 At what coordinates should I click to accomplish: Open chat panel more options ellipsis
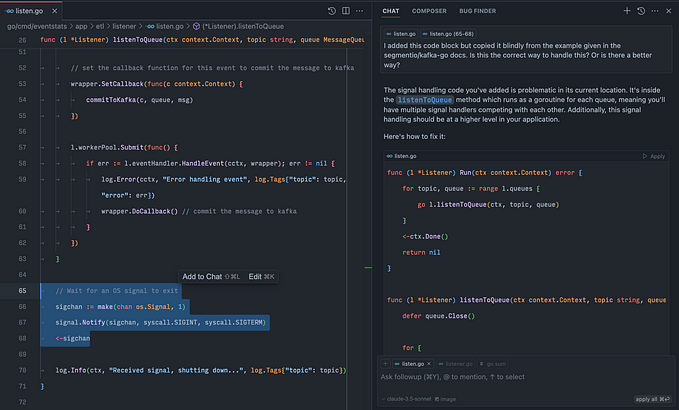[x=655, y=11]
